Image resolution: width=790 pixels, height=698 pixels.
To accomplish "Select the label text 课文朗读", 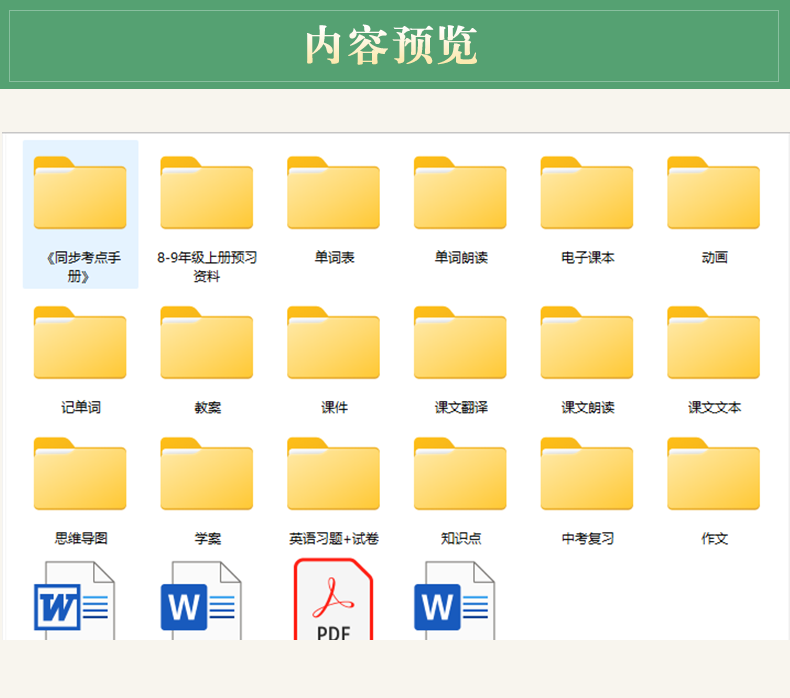I will click(588, 407).
